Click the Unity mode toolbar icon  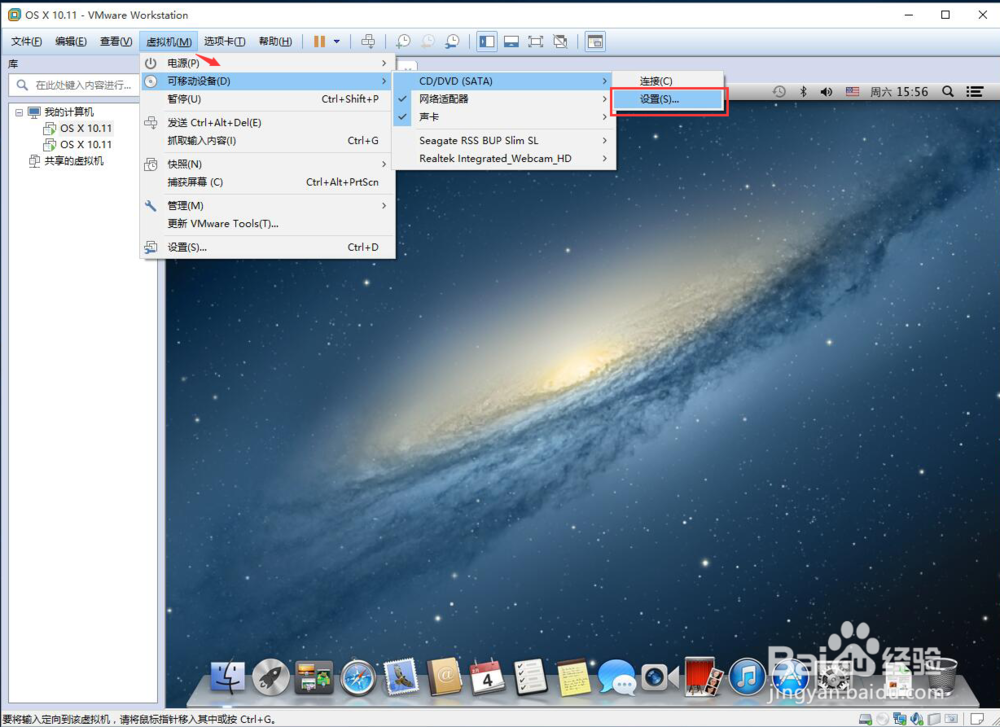pyautogui.click(x=560, y=41)
